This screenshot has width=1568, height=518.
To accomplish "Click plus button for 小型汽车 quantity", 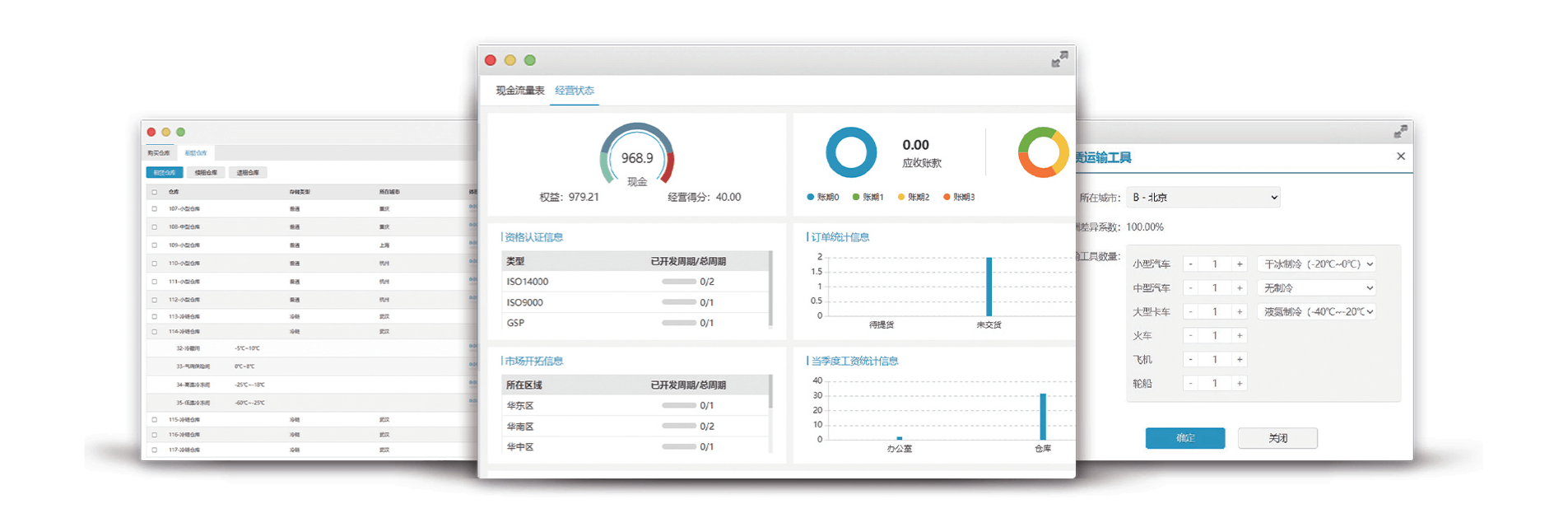I will point(1239,264).
